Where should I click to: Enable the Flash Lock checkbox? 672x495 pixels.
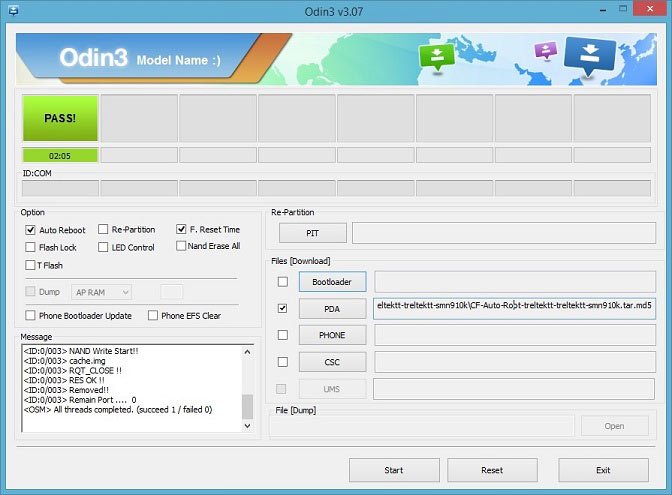(30, 247)
